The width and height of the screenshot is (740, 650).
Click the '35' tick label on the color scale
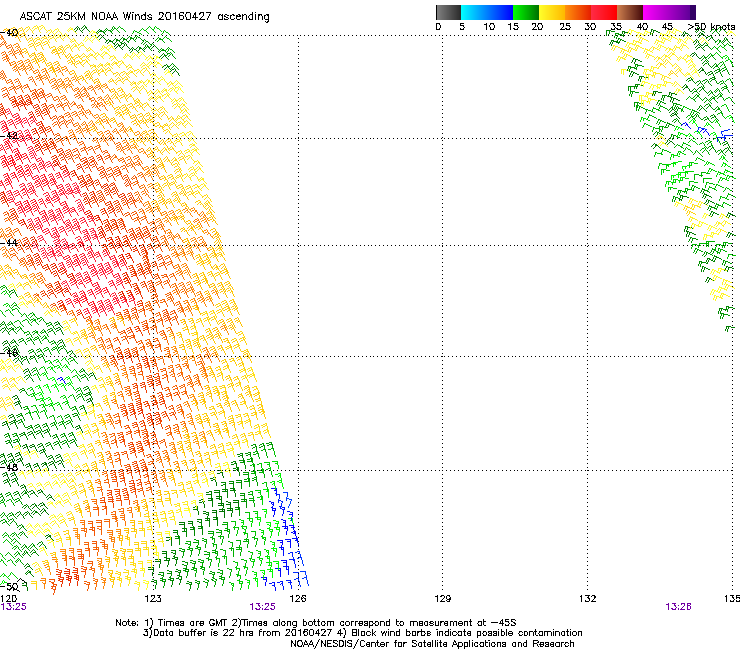[616, 27]
